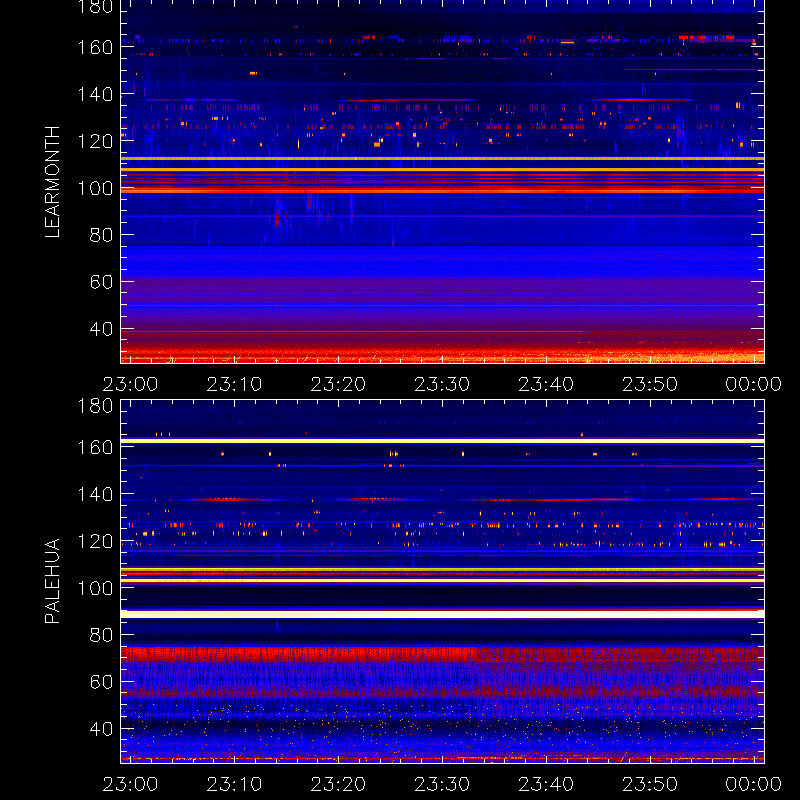800x800 pixels.
Task: Click the 23:10 time label under Palehua plot
Action: point(234,784)
